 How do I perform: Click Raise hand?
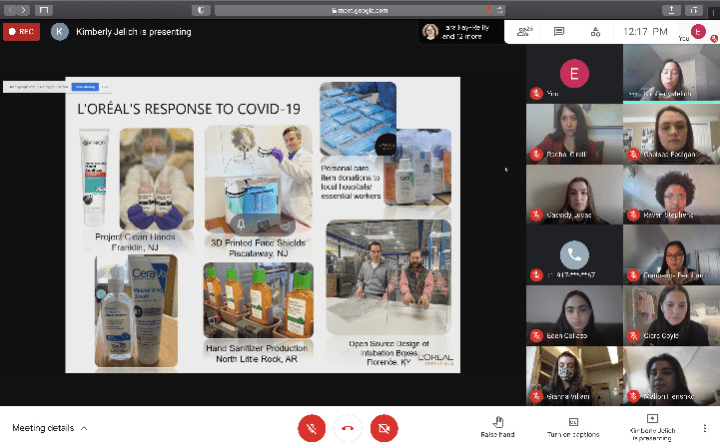click(498, 426)
